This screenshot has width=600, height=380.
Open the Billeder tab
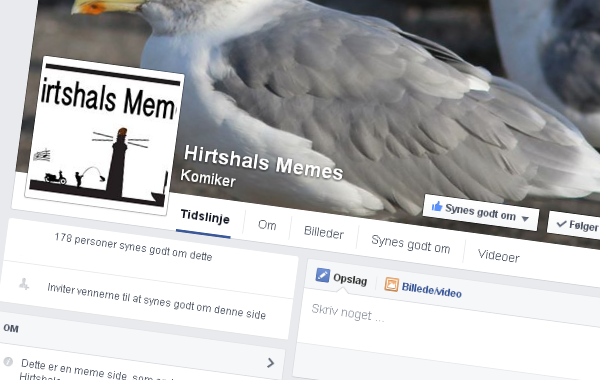click(324, 232)
